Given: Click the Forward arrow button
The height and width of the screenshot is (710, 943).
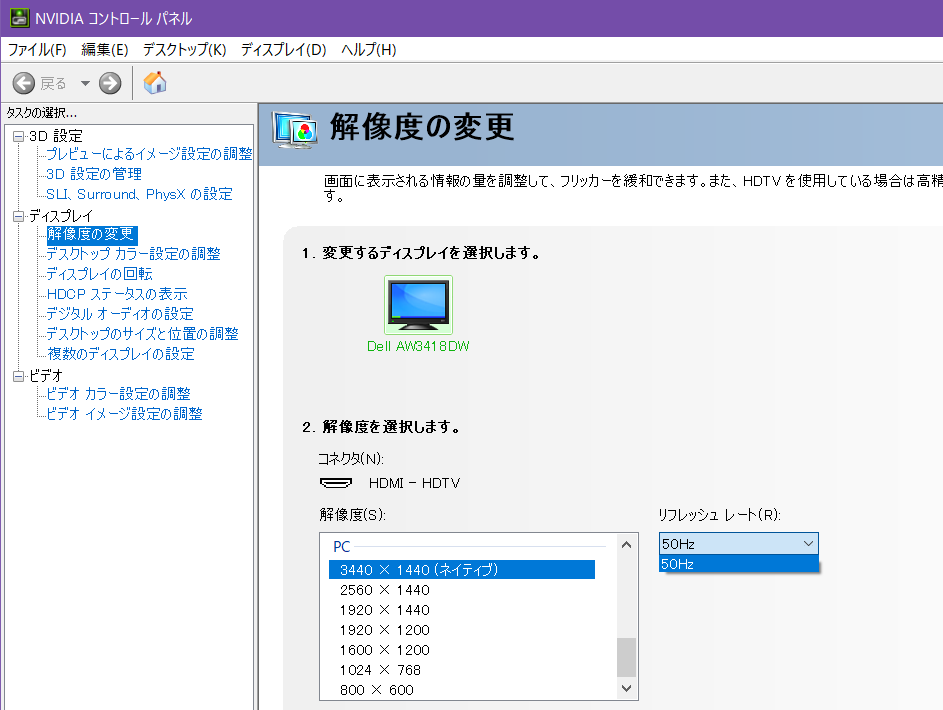Looking at the screenshot, I should point(110,83).
